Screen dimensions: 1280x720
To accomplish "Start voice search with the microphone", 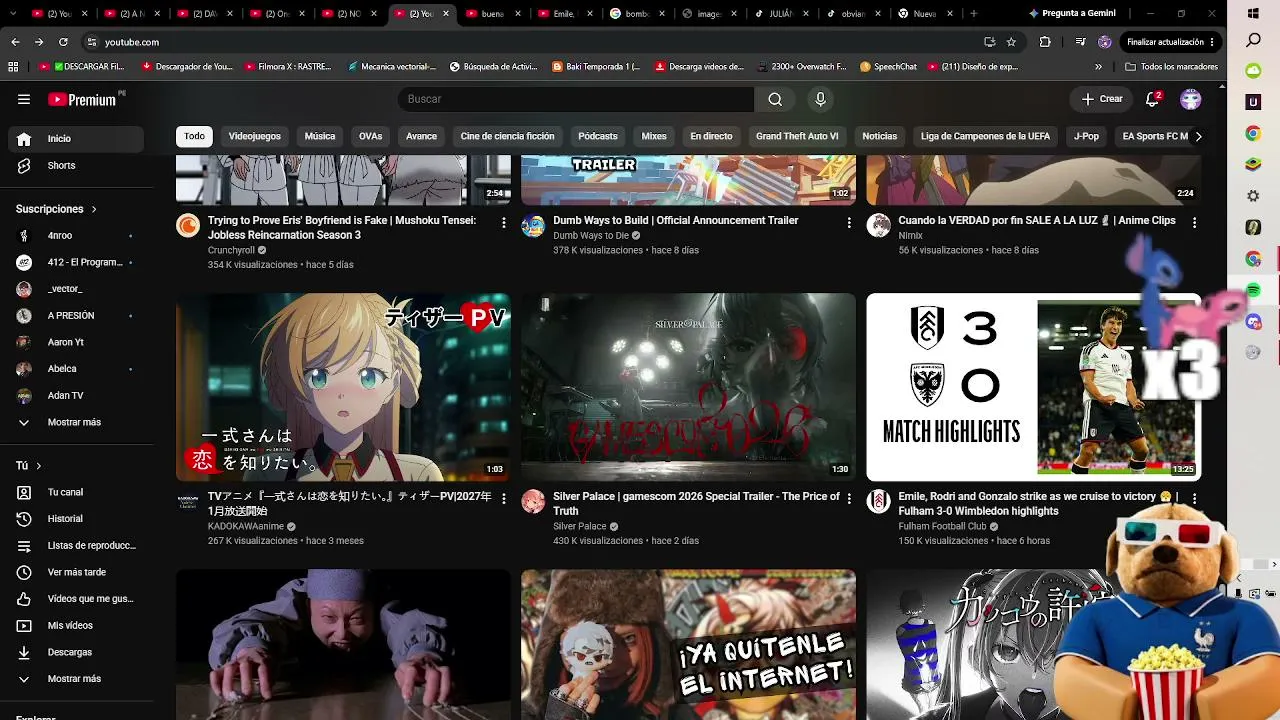I will click(820, 99).
